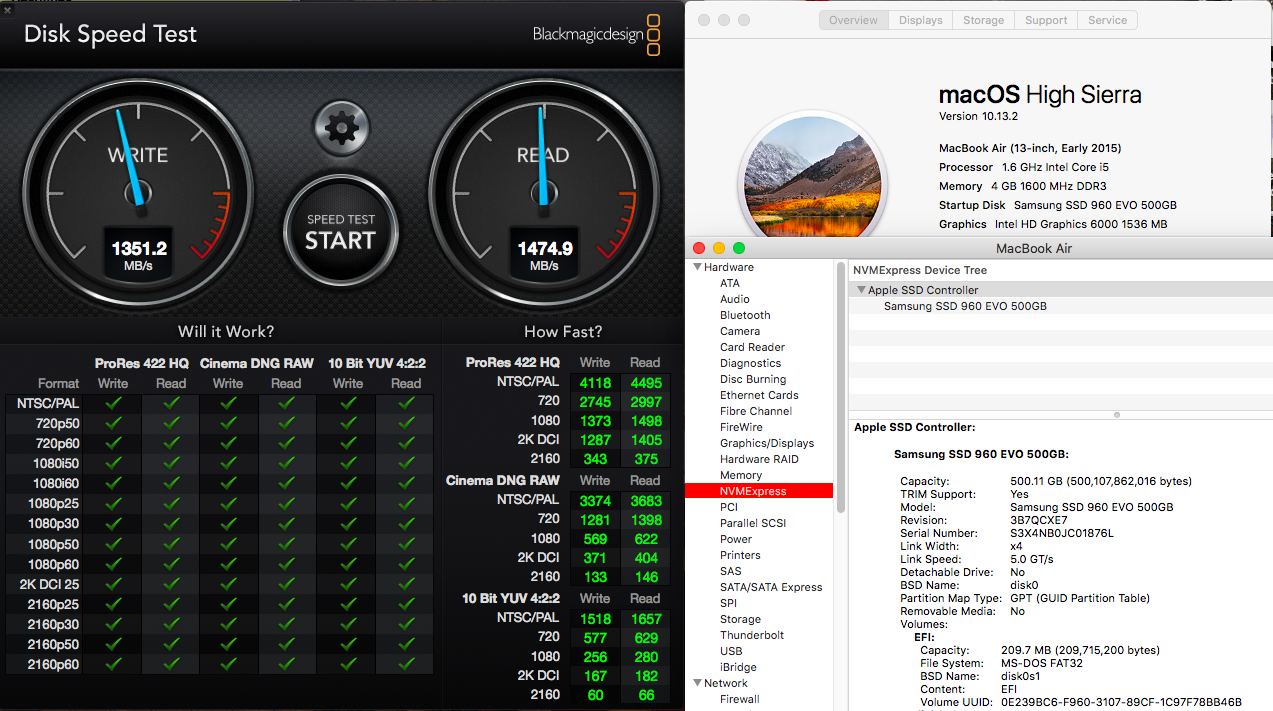Screen dimensions: 1273x711
Task: Select SATA/SATA Express entry
Action: 771,587
